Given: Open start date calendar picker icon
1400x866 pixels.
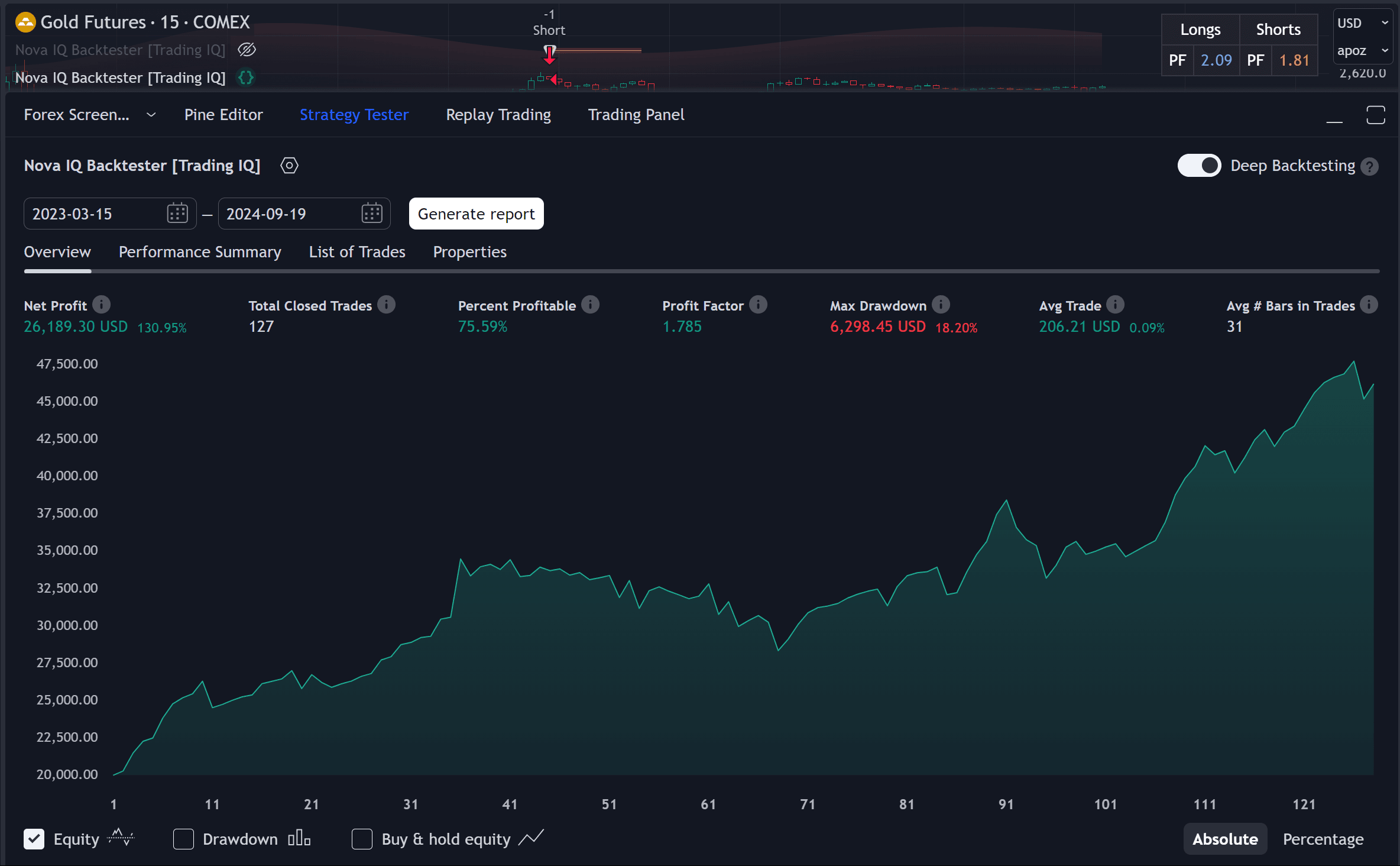Looking at the screenshot, I should [177, 214].
